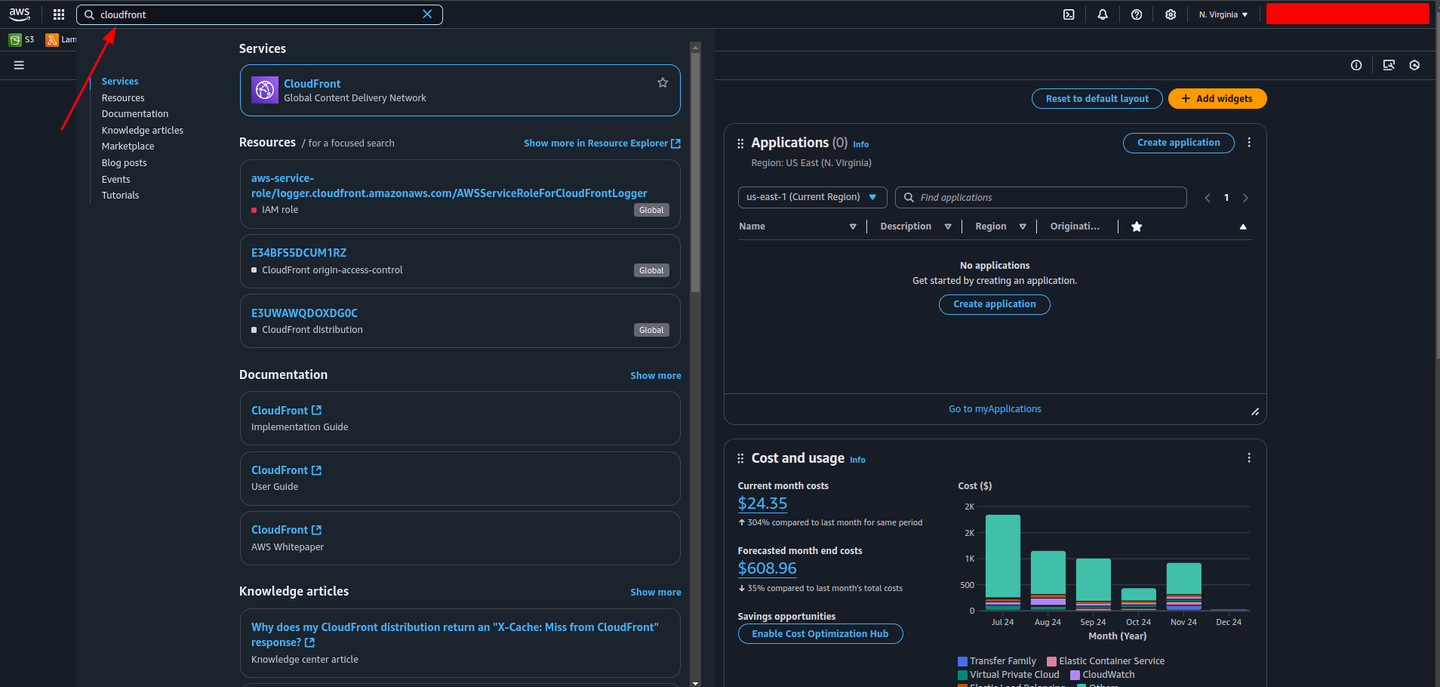Screen dimensions: 1440x687
Task: Select the Blog posts search category
Action: (123, 162)
